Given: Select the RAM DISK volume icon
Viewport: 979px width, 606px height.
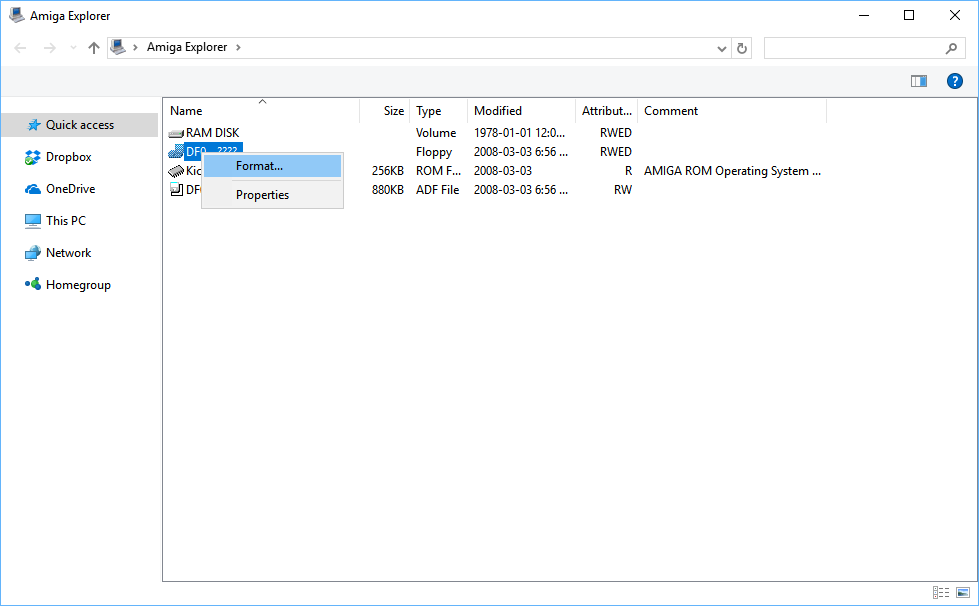Looking at the screenshot, I should tap(175, 133).
